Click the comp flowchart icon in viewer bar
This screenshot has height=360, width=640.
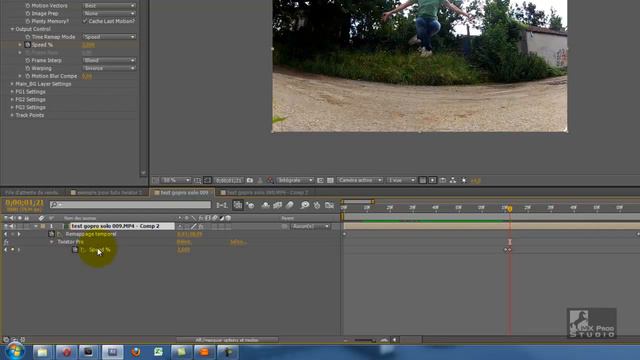click(x=453, y=180)
